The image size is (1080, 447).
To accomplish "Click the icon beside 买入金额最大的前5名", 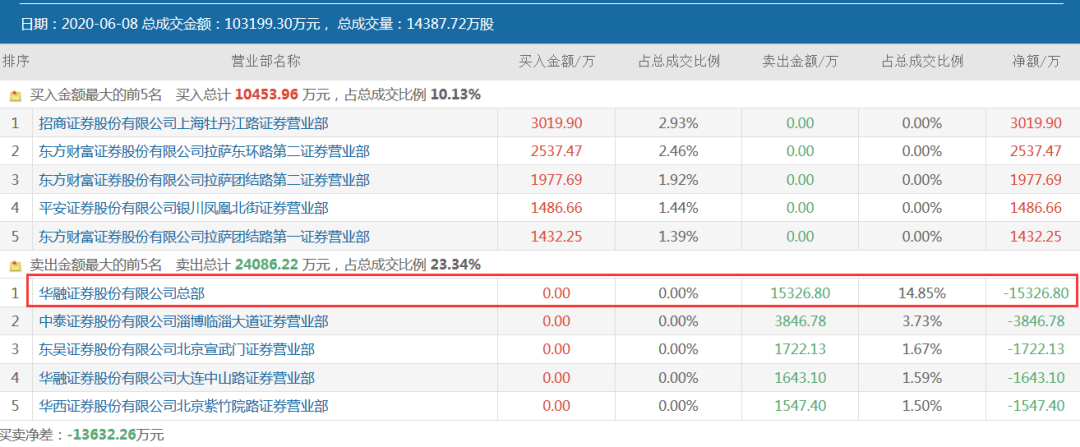I will [15, 95].
